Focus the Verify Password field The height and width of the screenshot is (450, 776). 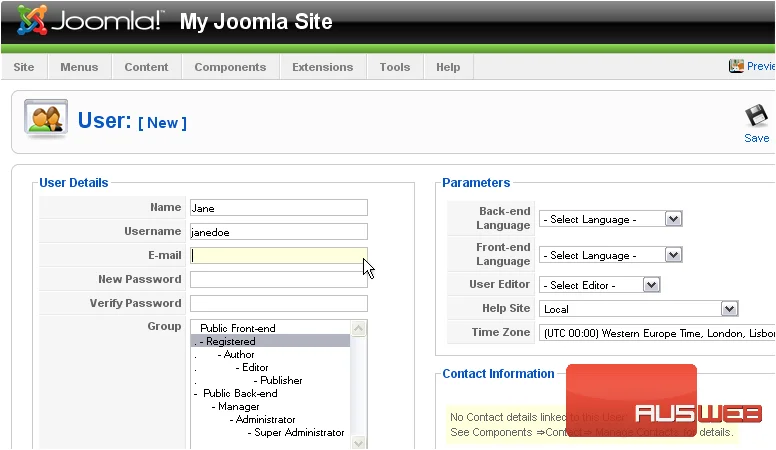pos(279,303)
